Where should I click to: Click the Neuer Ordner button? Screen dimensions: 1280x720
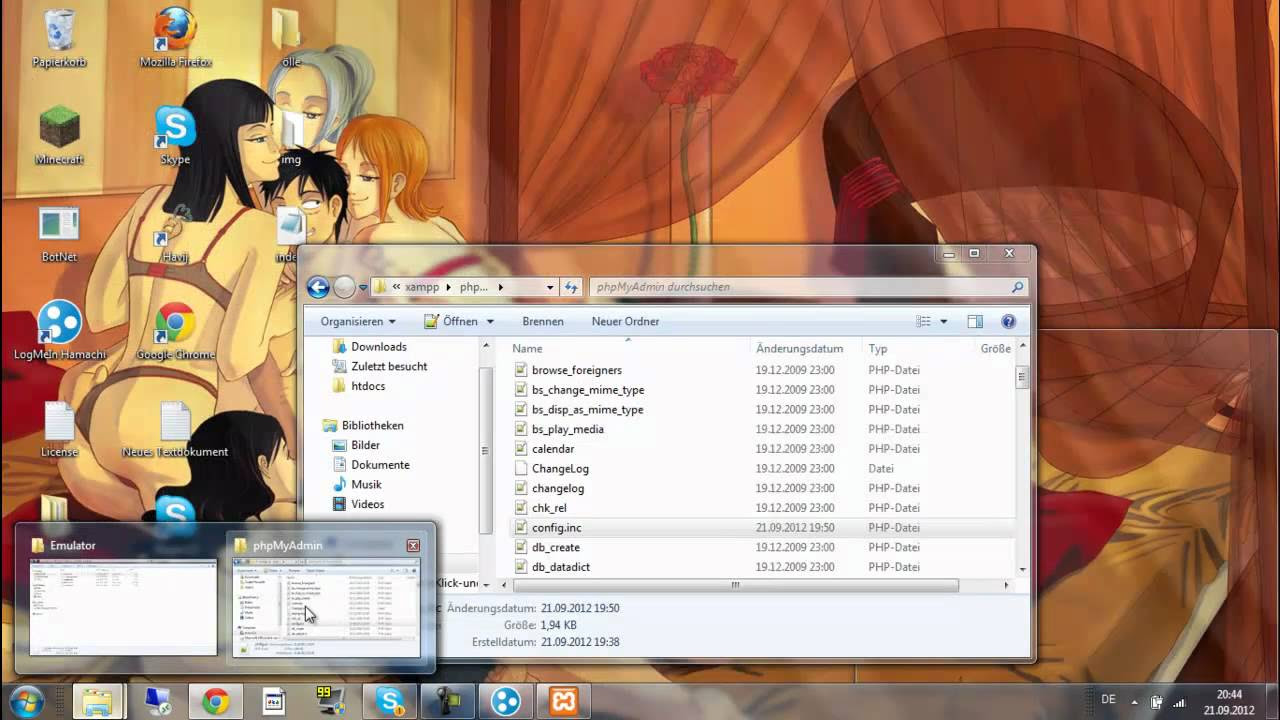(x=625, y=321)
